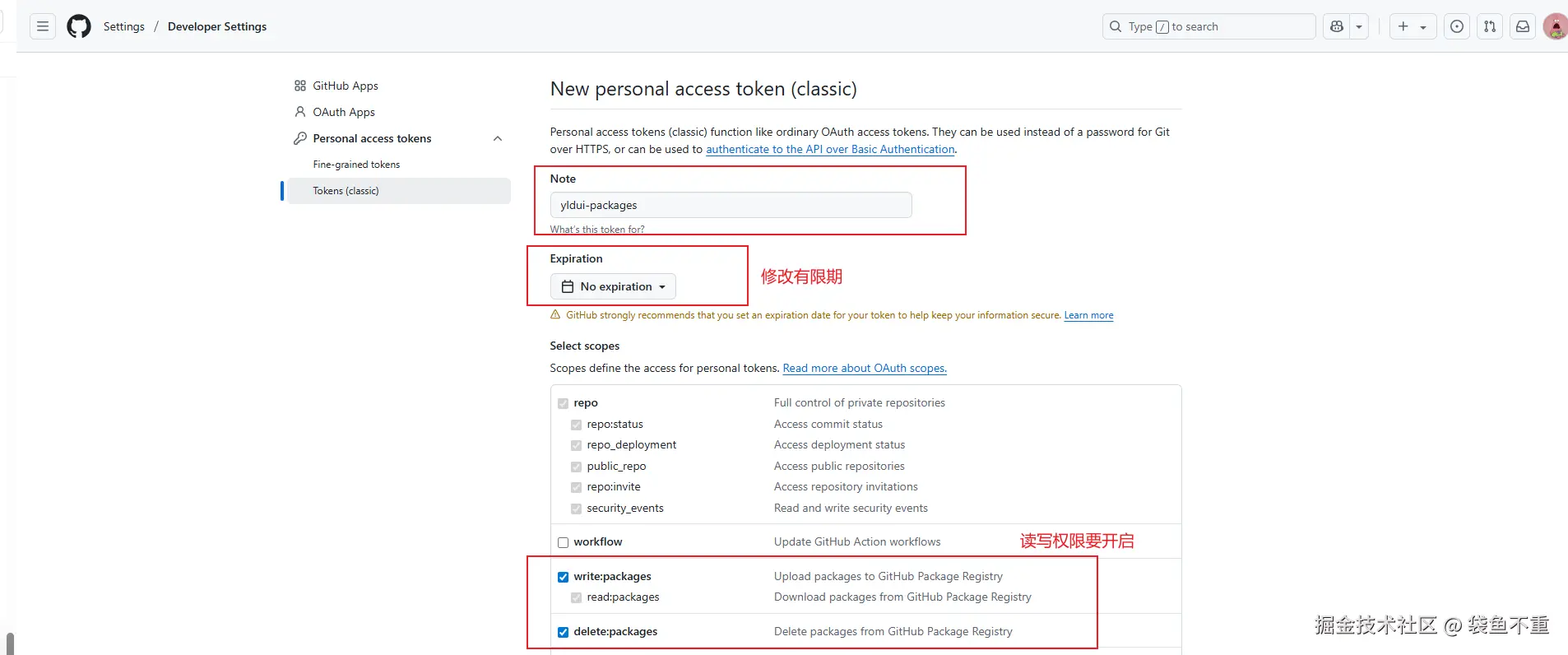This screenshot has height=655, width=1568.
Task: Open the hamburger navigation menu
Action: (x=43, y=26)
